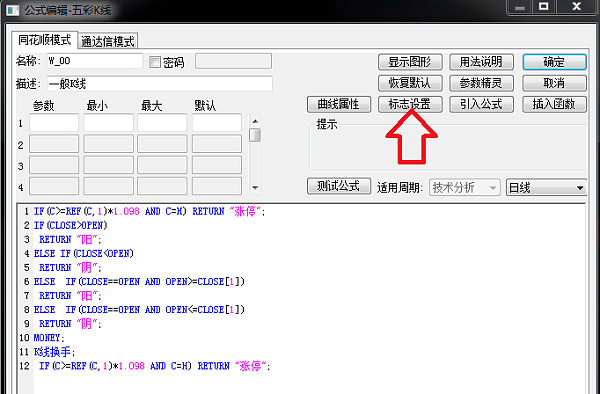Click the parameter list scroll-up arrow
Viewport: 600px width, 394px height.
click(x=255, y=121)
